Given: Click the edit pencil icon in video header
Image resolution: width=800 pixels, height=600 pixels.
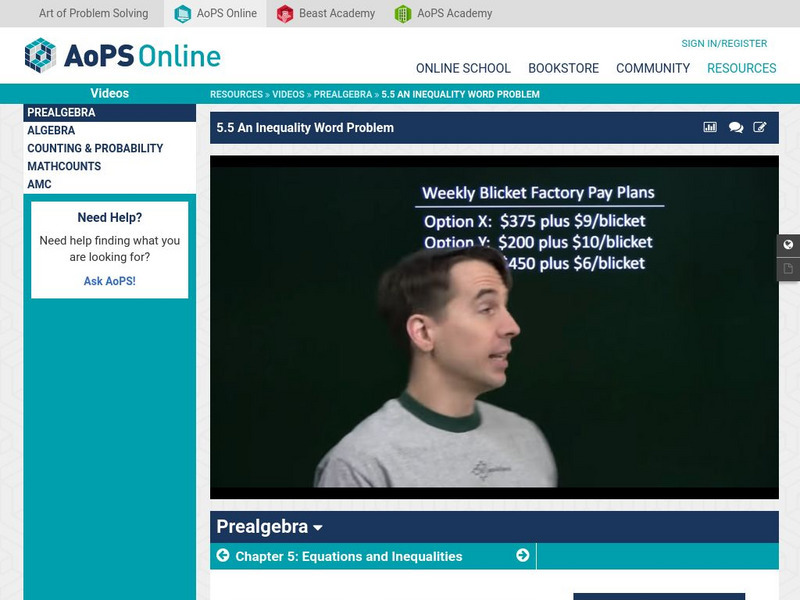Looking at the screenshot, I should (760, 127).
